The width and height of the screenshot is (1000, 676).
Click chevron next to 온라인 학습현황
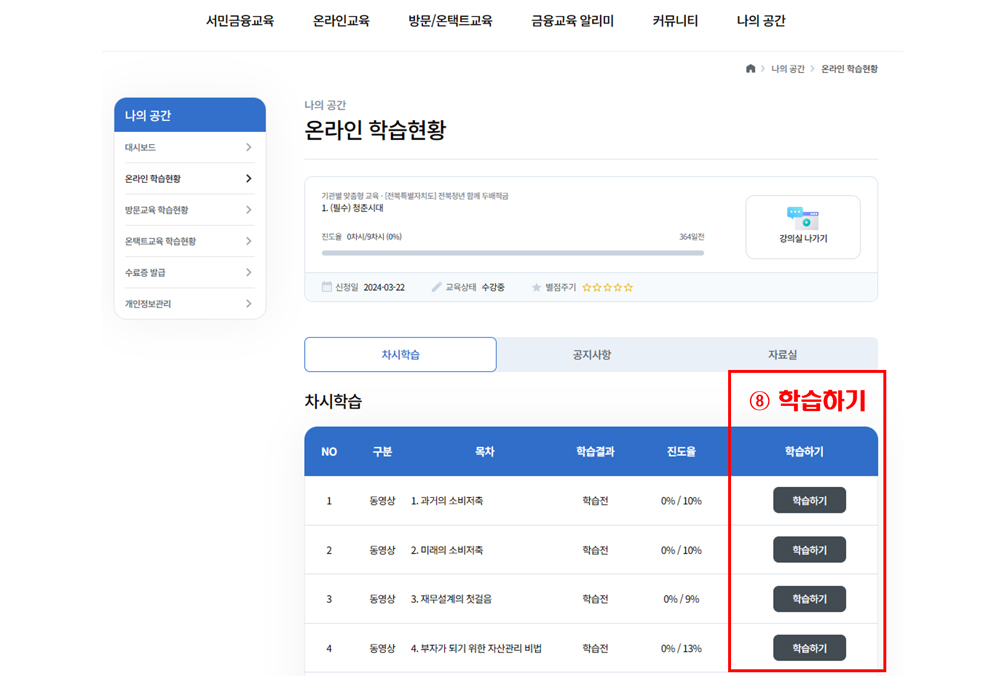(x=249, y=179)
